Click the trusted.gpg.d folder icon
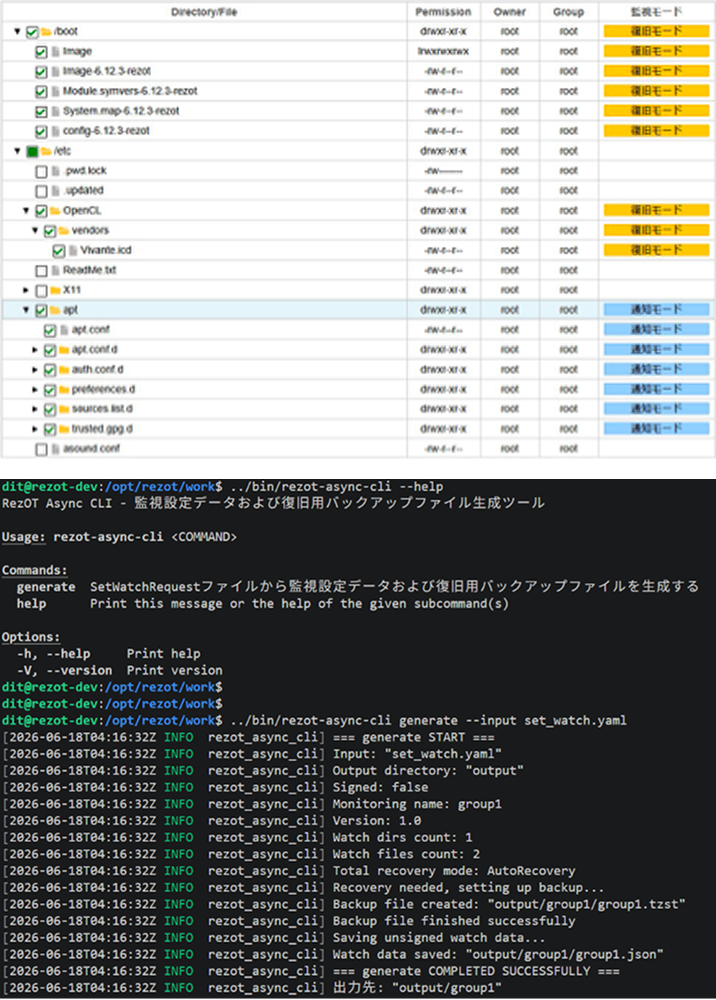 (64, 429)
